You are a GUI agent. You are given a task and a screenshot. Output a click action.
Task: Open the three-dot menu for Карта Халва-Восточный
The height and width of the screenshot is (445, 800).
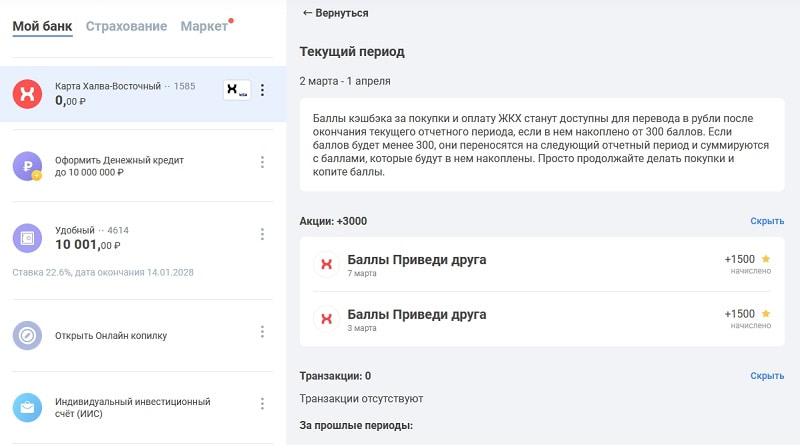[262, 90]
